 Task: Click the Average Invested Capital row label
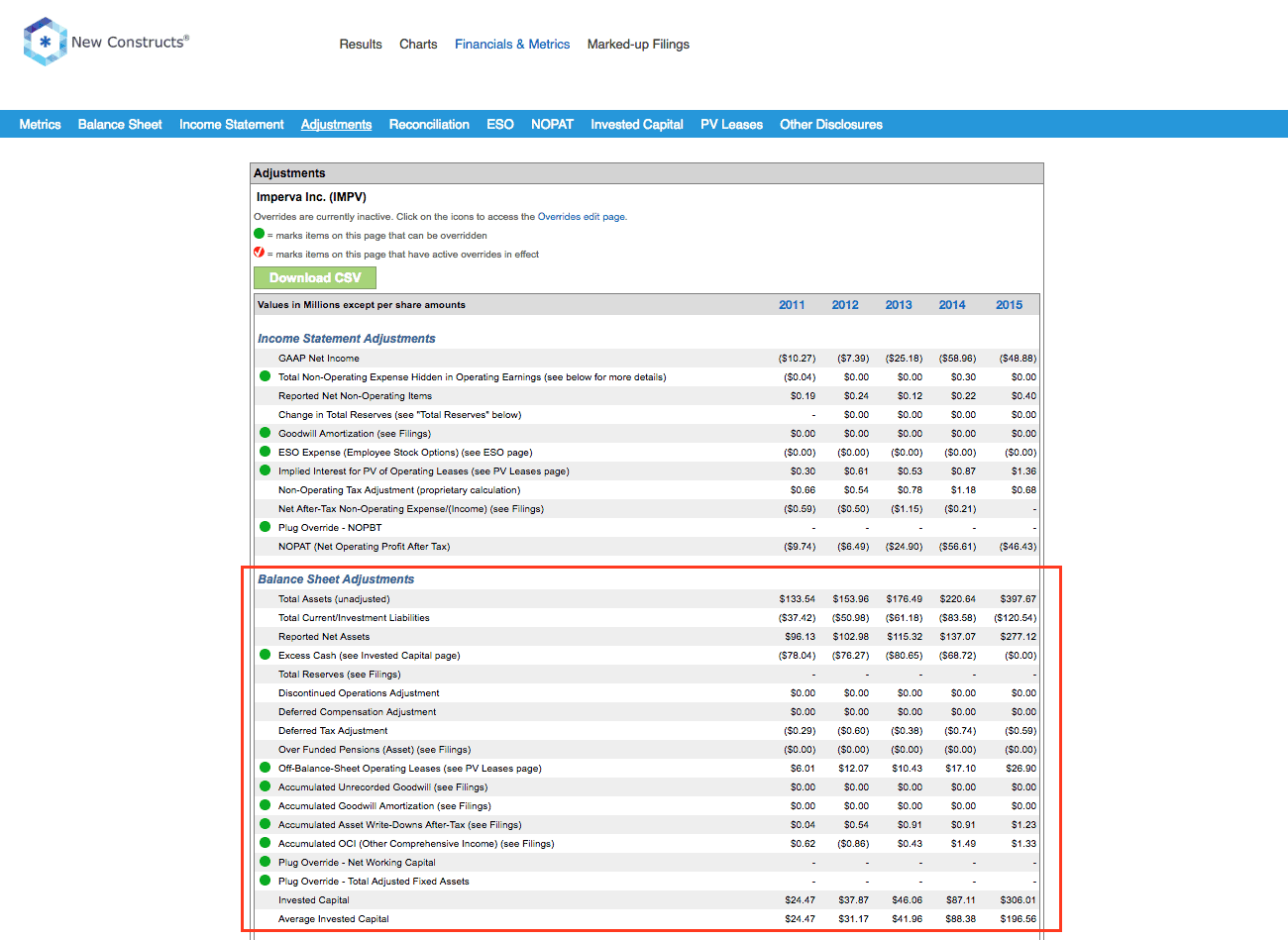tap(334, 918)
